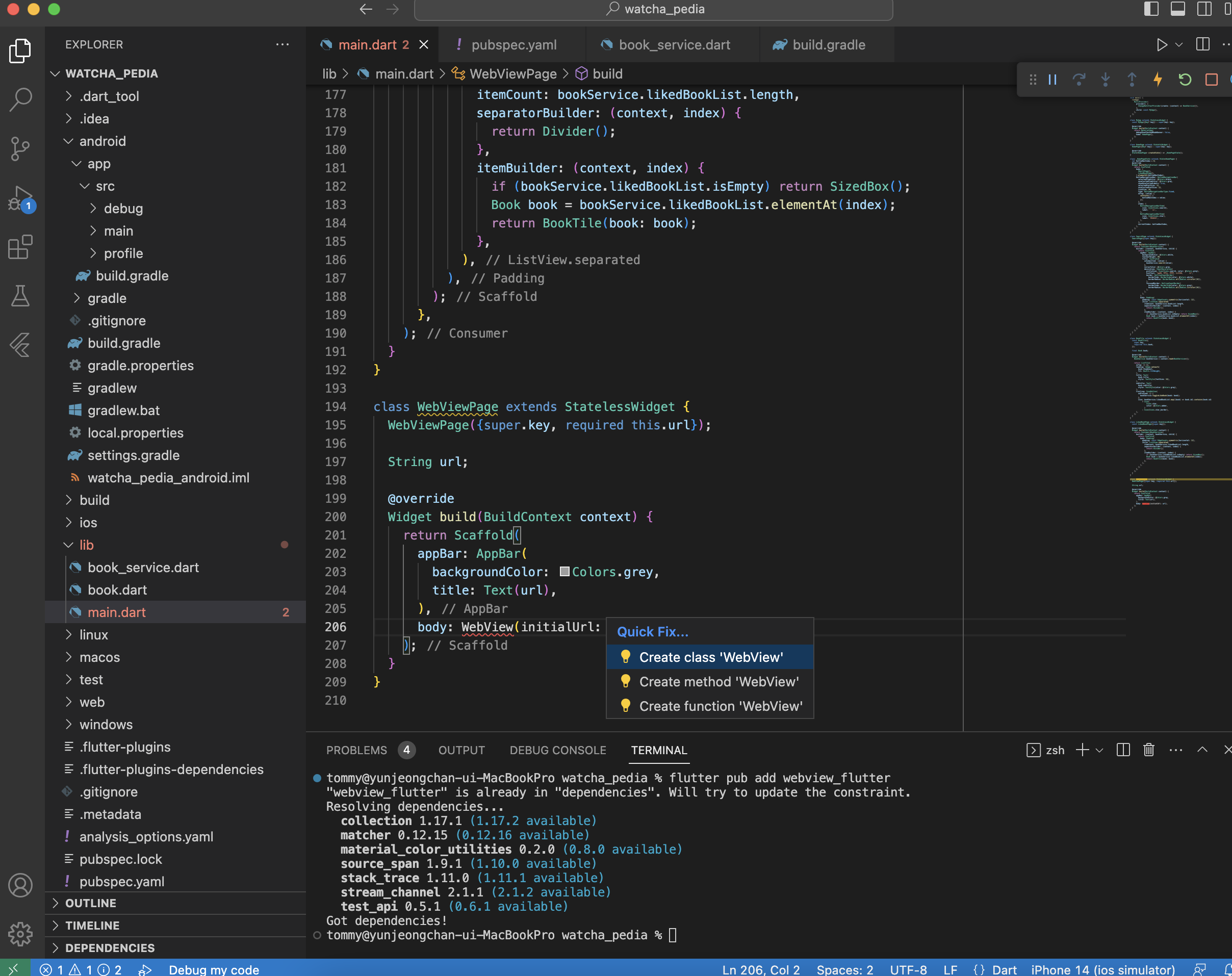The width and height of the screenshot is (1232, 976).
Task: Open the new terminal launch profile dropdown
Action: [1099, 750]
